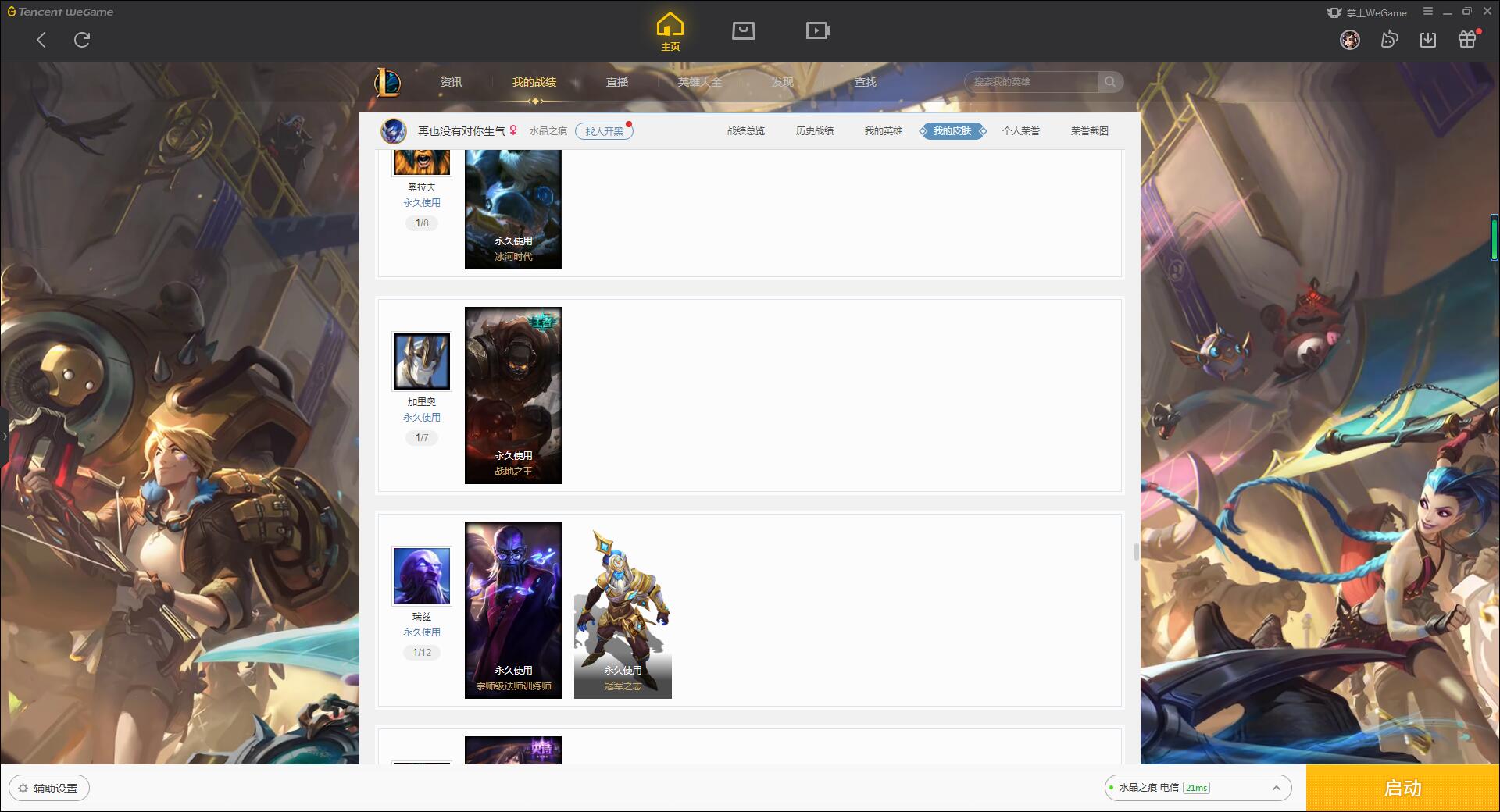Click the 瑞兹 champion portrait
1500x812 pixels.
click(422, 576)
